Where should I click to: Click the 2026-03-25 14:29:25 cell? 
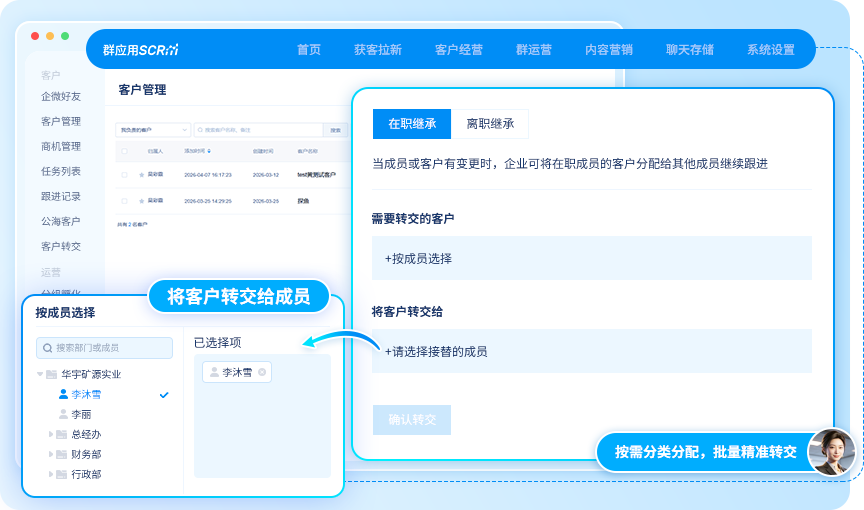point(208,201)
